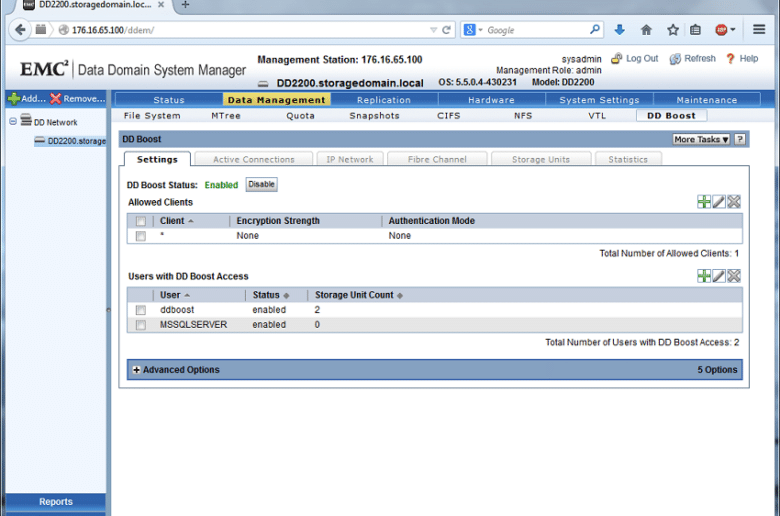Click the Remove system red X icon
The width and height of the screenshot is (780, 516).
55,99
